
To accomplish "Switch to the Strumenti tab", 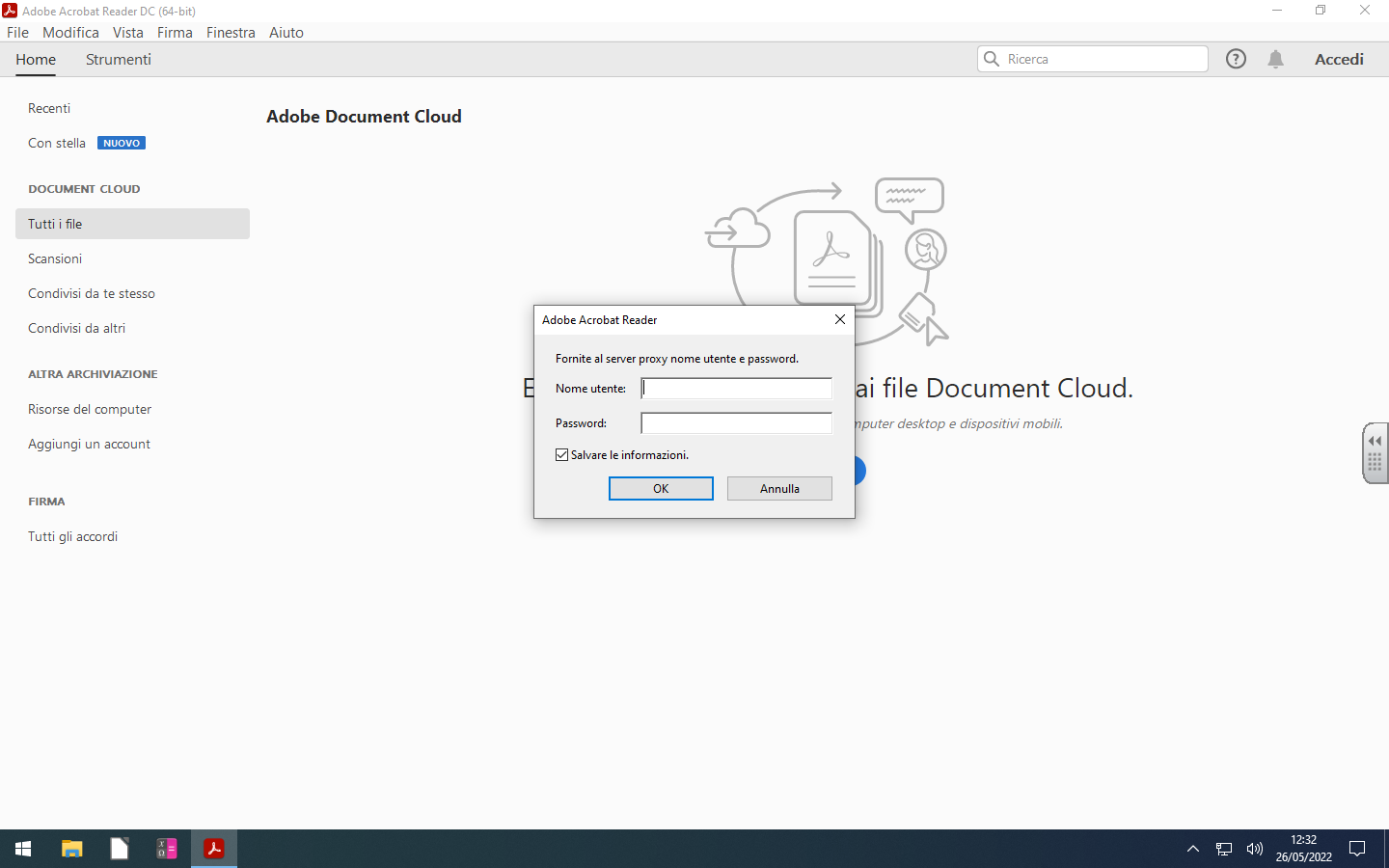I will 118,59.
